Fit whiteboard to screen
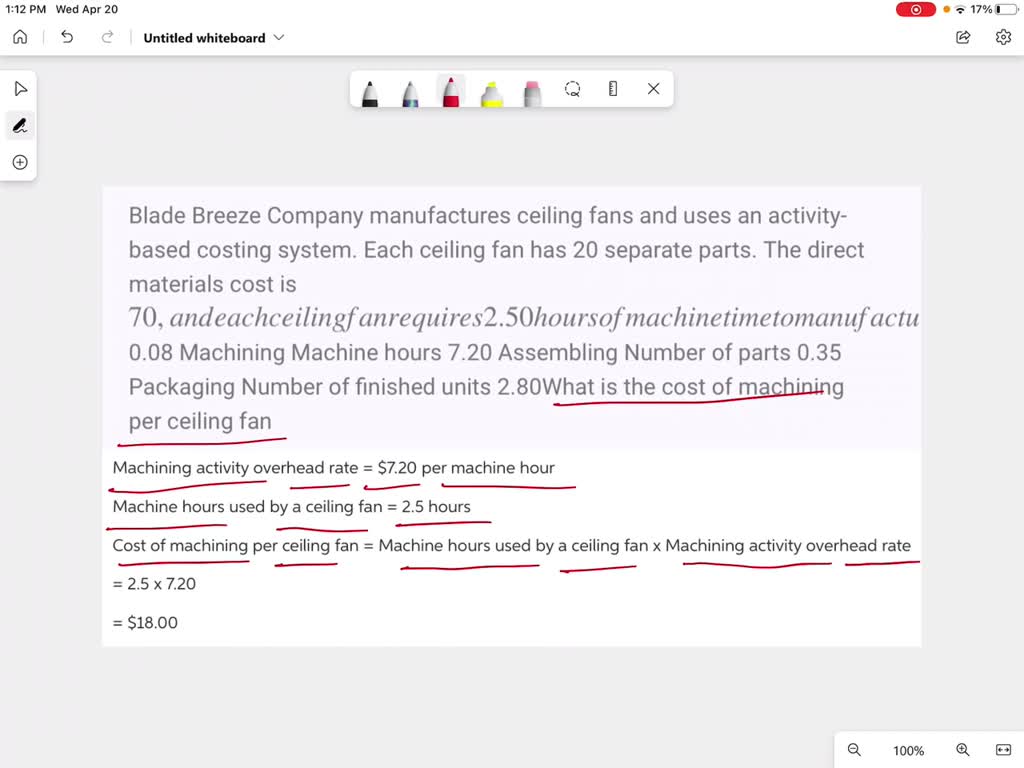This screenshot has width=1024, height=768. 1003,750
